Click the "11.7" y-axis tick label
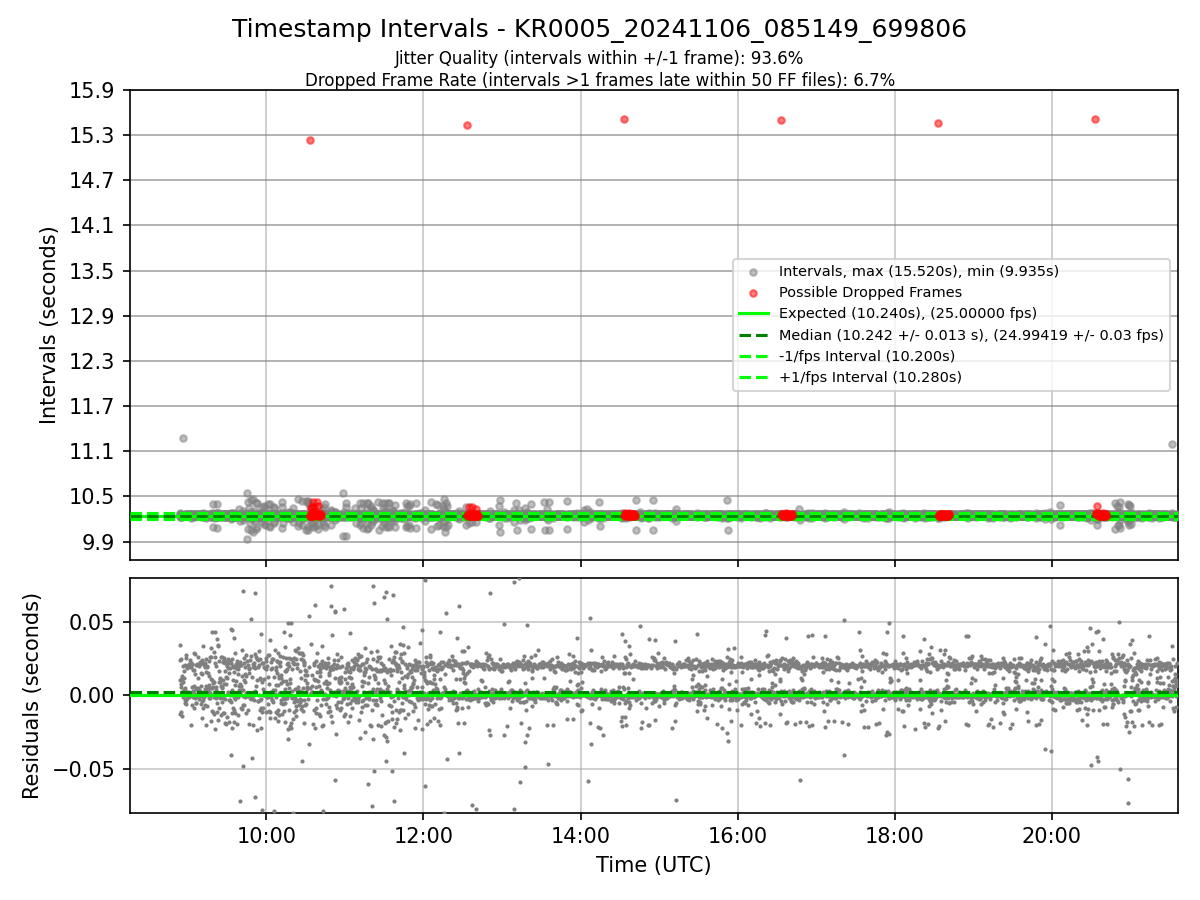The height and width of the screenshot is (900, 1200). pyautogui.click(x=92, y=406)
